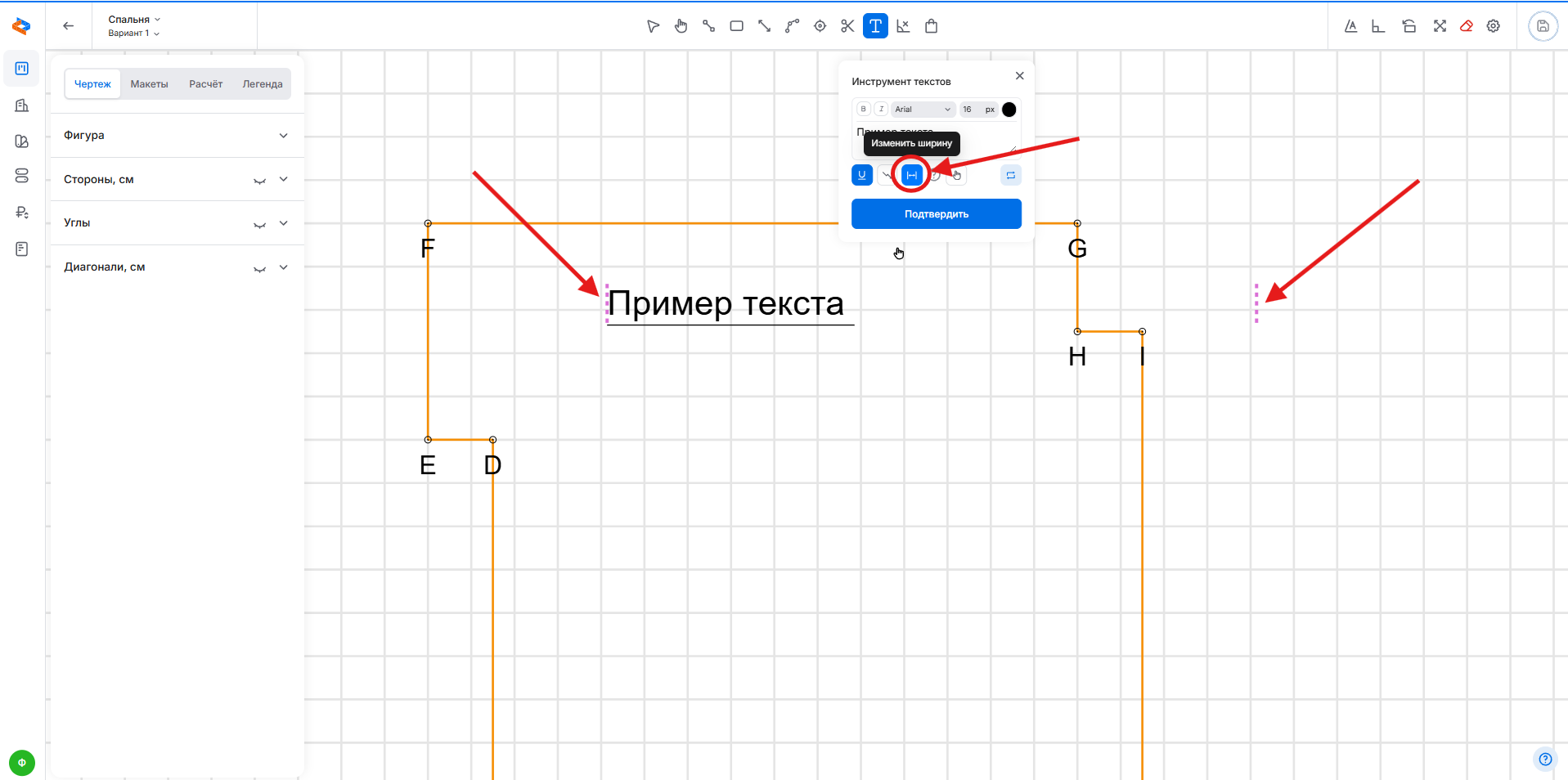
Task: Click the red eraser icon
Action: (x=1467, y=26)
